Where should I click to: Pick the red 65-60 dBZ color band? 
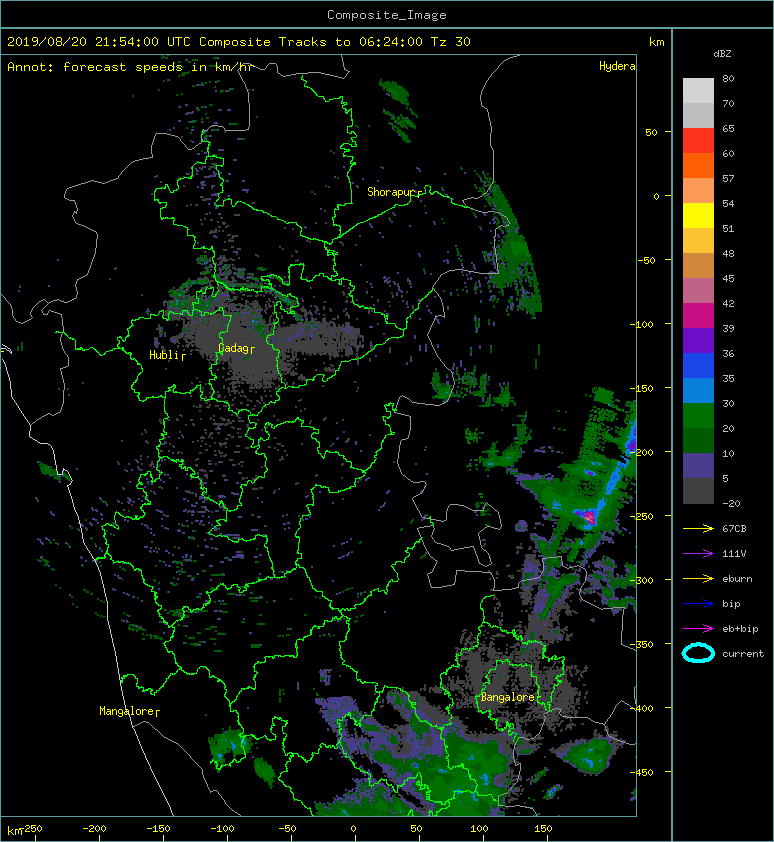(x=698, y=141)
